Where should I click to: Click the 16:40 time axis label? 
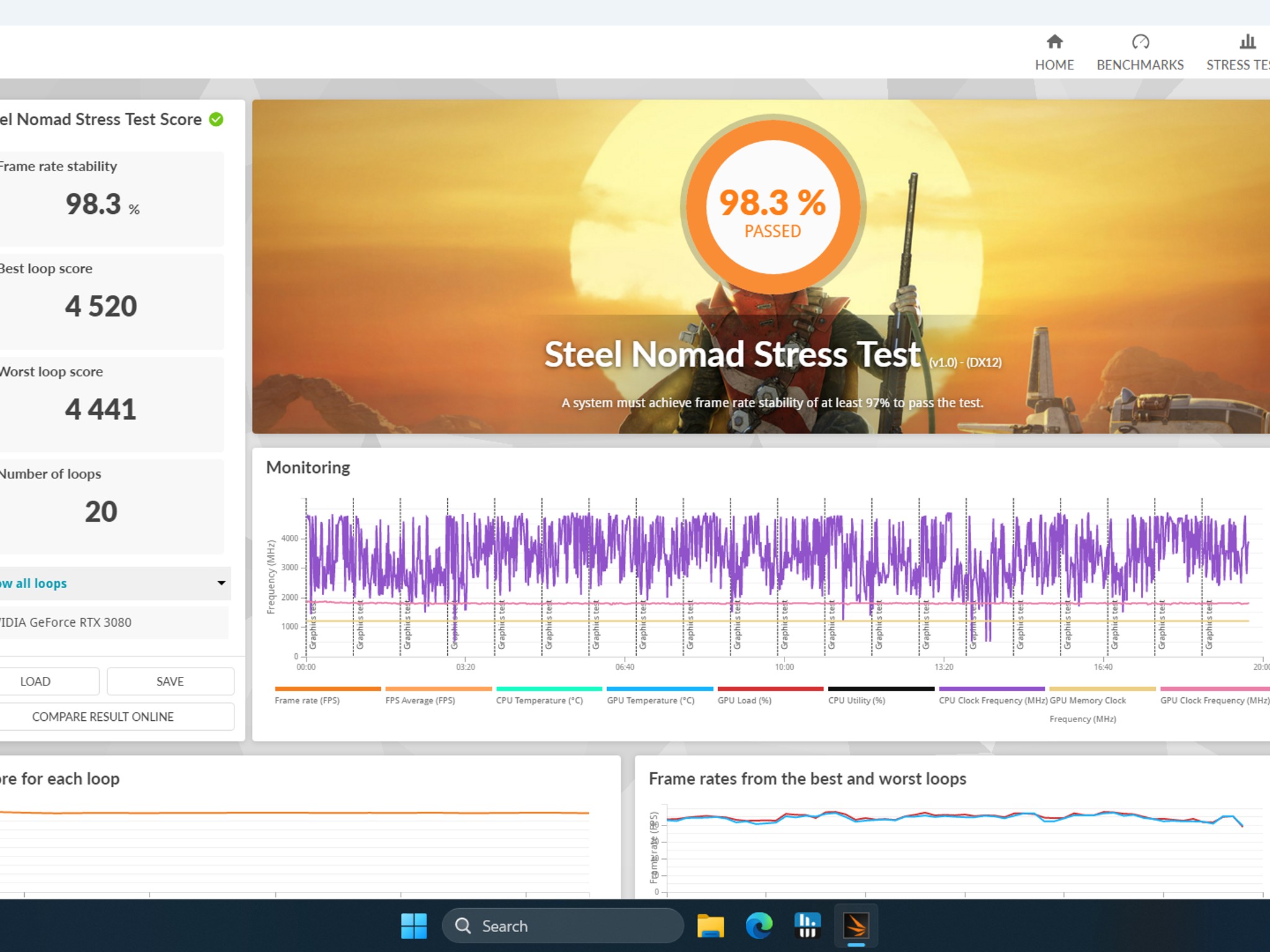[x=1103, y=667]
